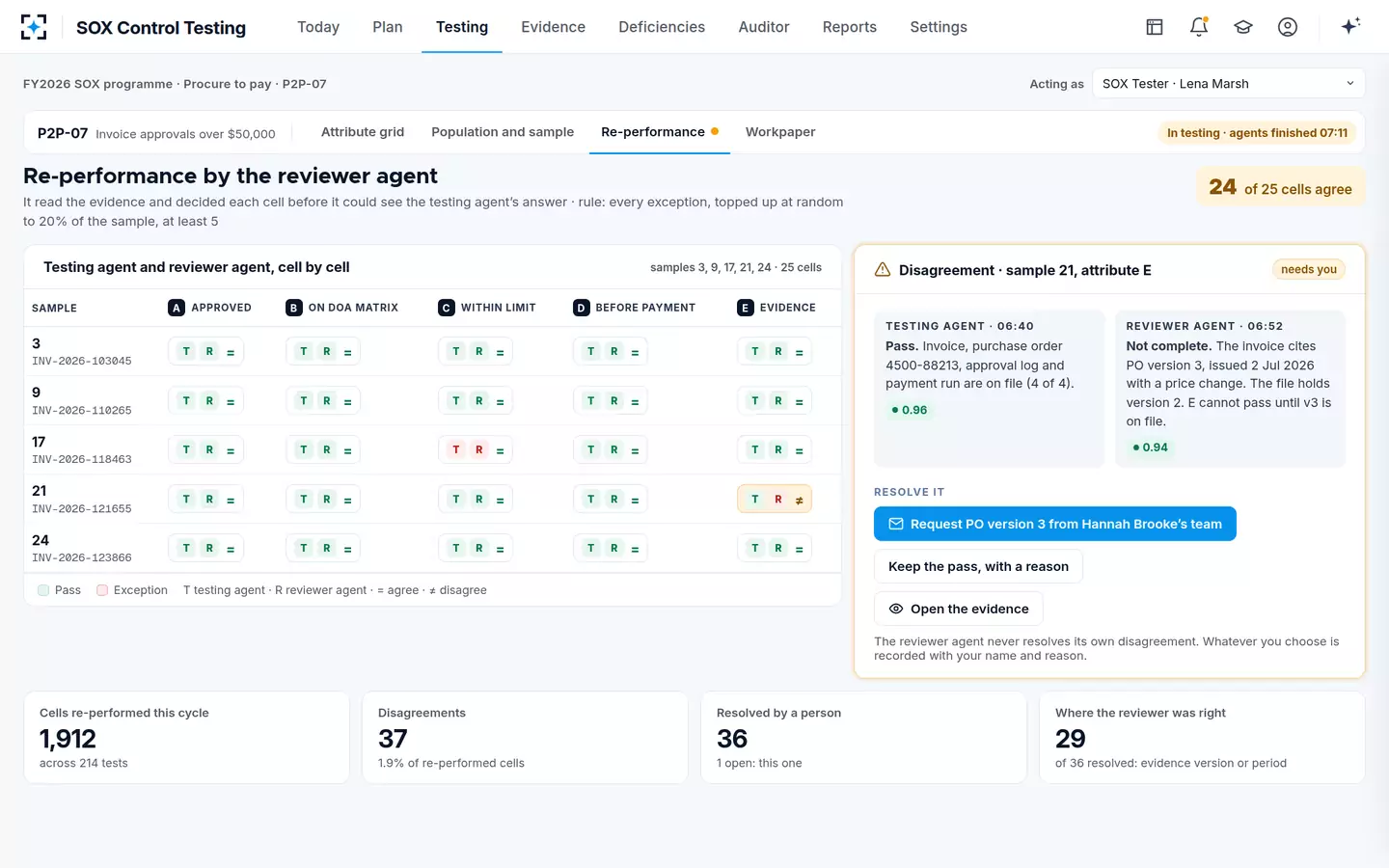Click the column D badge for Before Payment
The height and width of the screenshot is (868, 1389).
click(581, 308)
